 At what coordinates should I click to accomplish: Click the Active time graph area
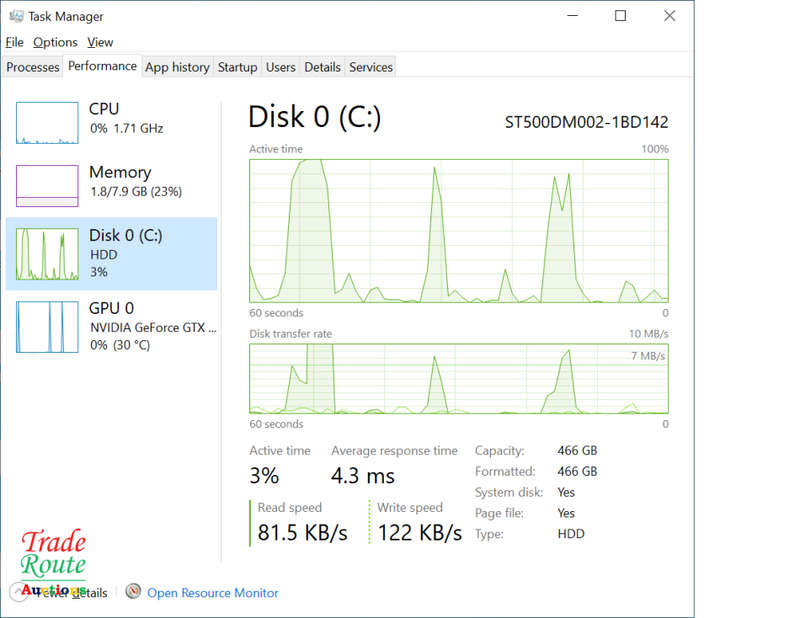459,230
